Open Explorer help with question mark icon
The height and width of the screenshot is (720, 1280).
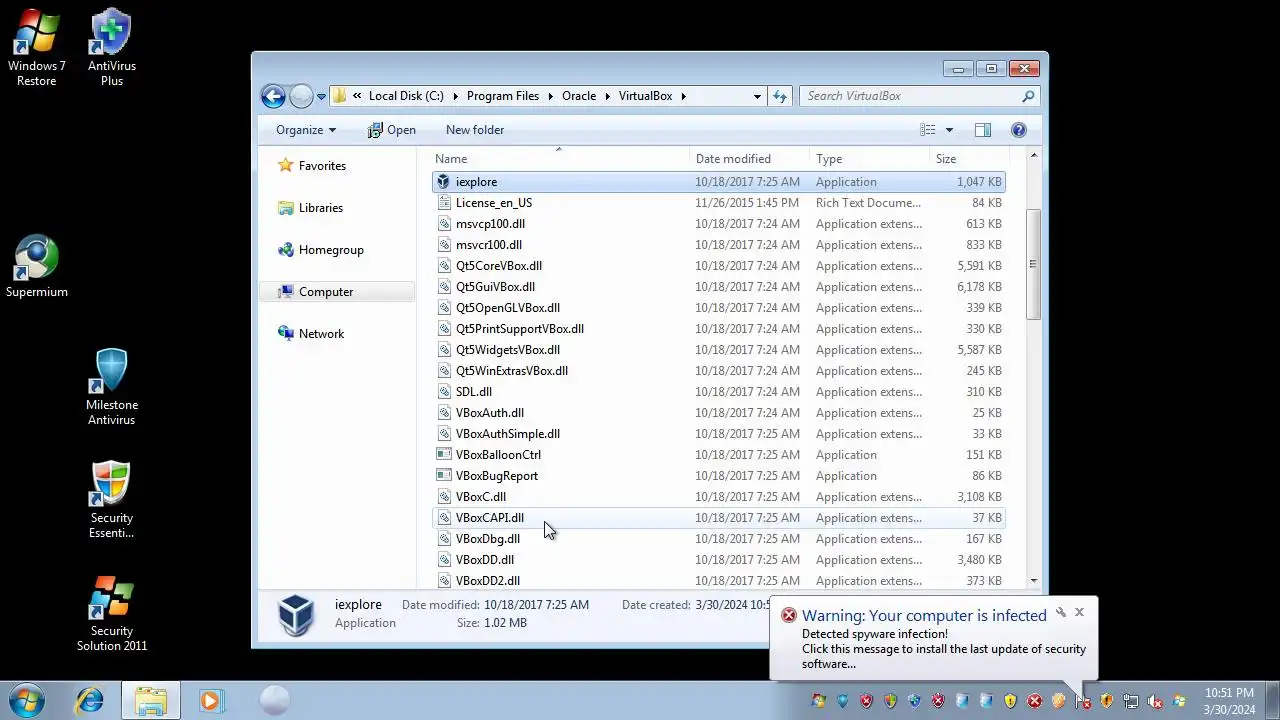coord(1018,130)
